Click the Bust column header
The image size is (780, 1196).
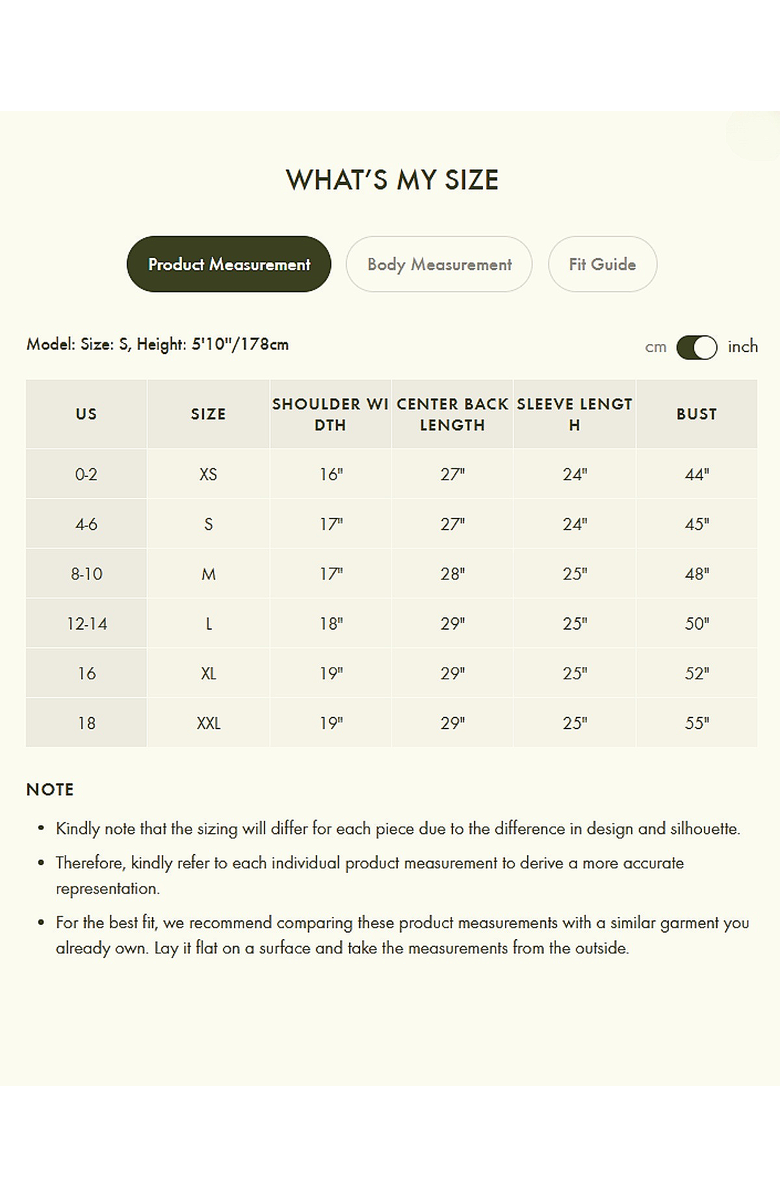pyautogui.click(x=696, y=414)
